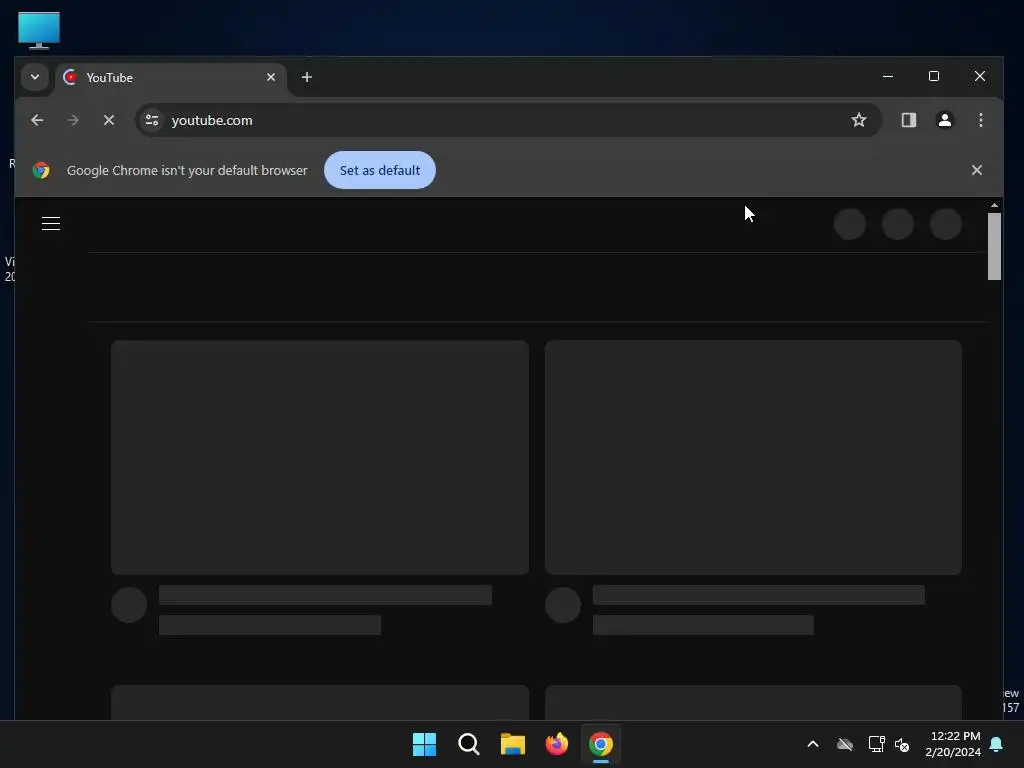The height and width of the screenshot is (768, 1024).
Task: Toggle the Chrome side panel
Action: pyautogui.click(x=908, y=120)
